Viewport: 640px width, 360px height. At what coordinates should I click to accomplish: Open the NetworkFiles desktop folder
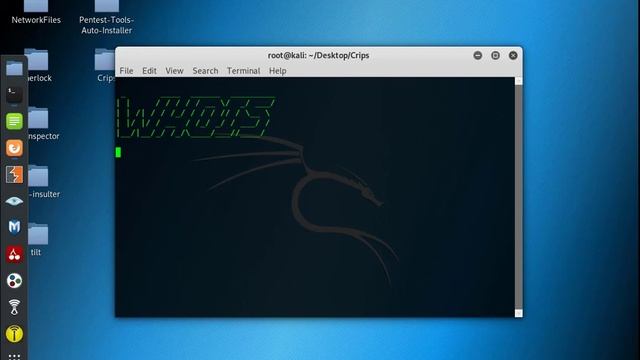click(x=36, y=12)
